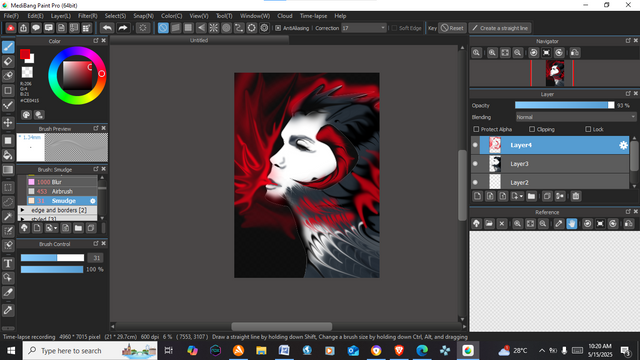Viewport: 640px width, 360px height.
Task: Zoom in using the Navigator panel icon
Action: [x=492, y=53]
